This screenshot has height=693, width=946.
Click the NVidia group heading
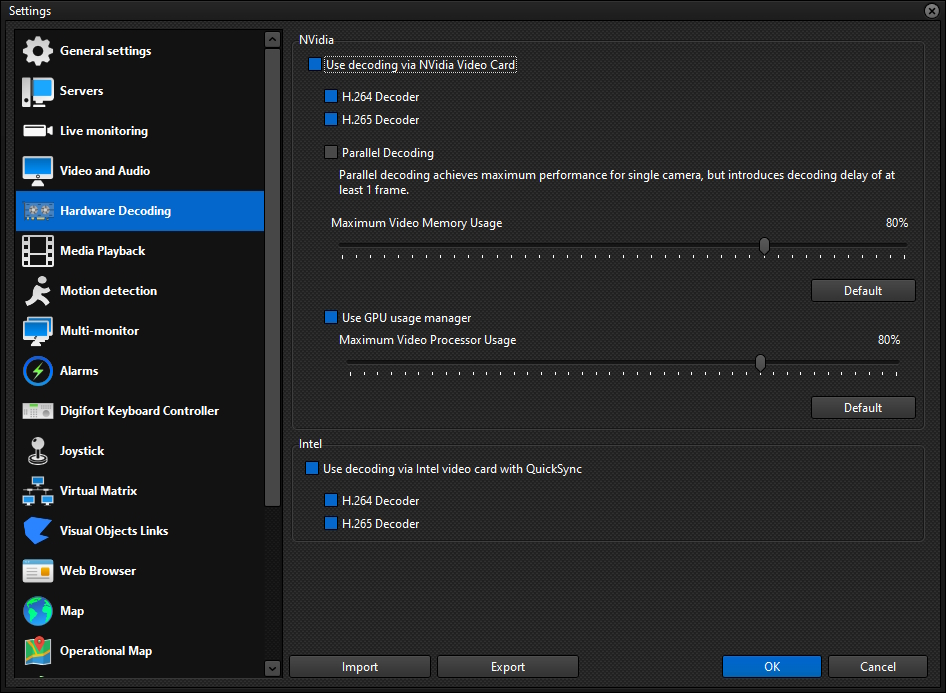tap(316, 40)
